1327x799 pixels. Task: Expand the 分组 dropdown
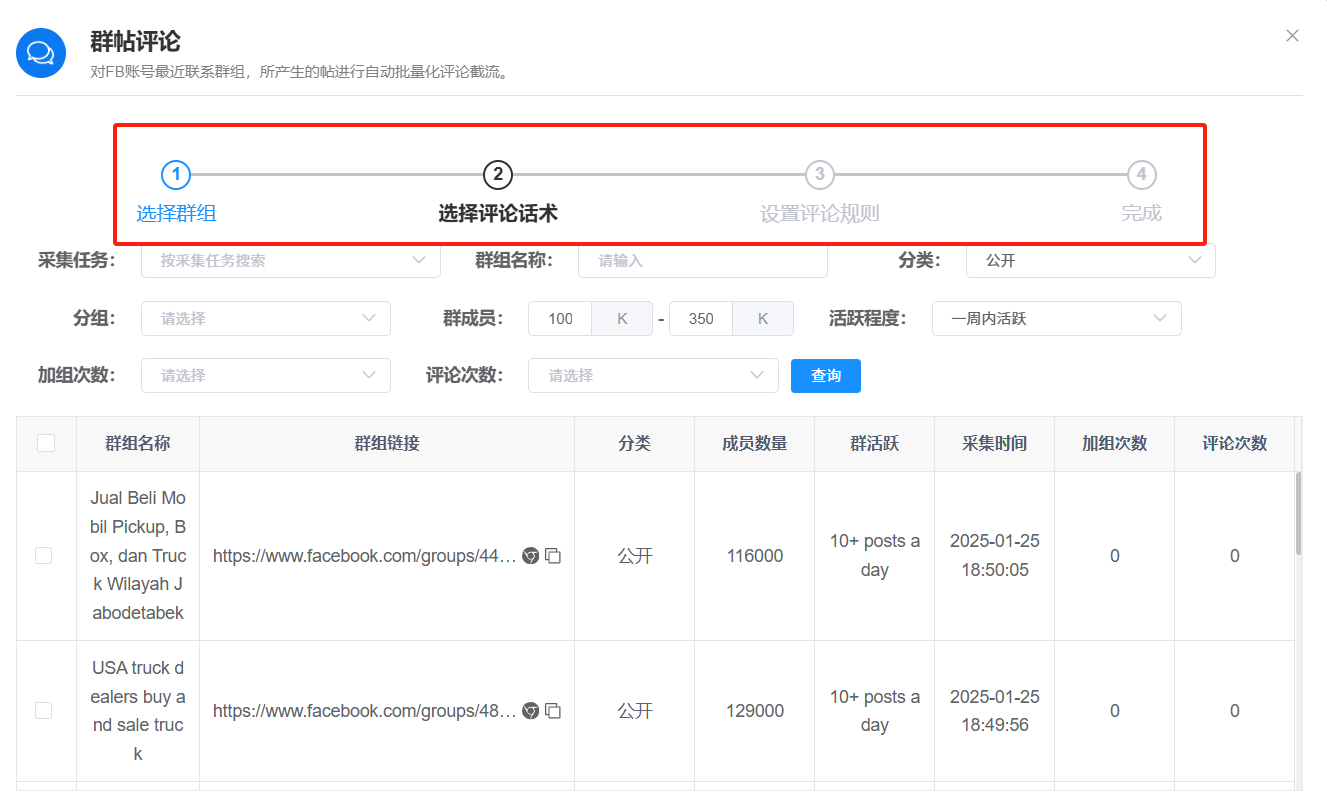[266, 319]
